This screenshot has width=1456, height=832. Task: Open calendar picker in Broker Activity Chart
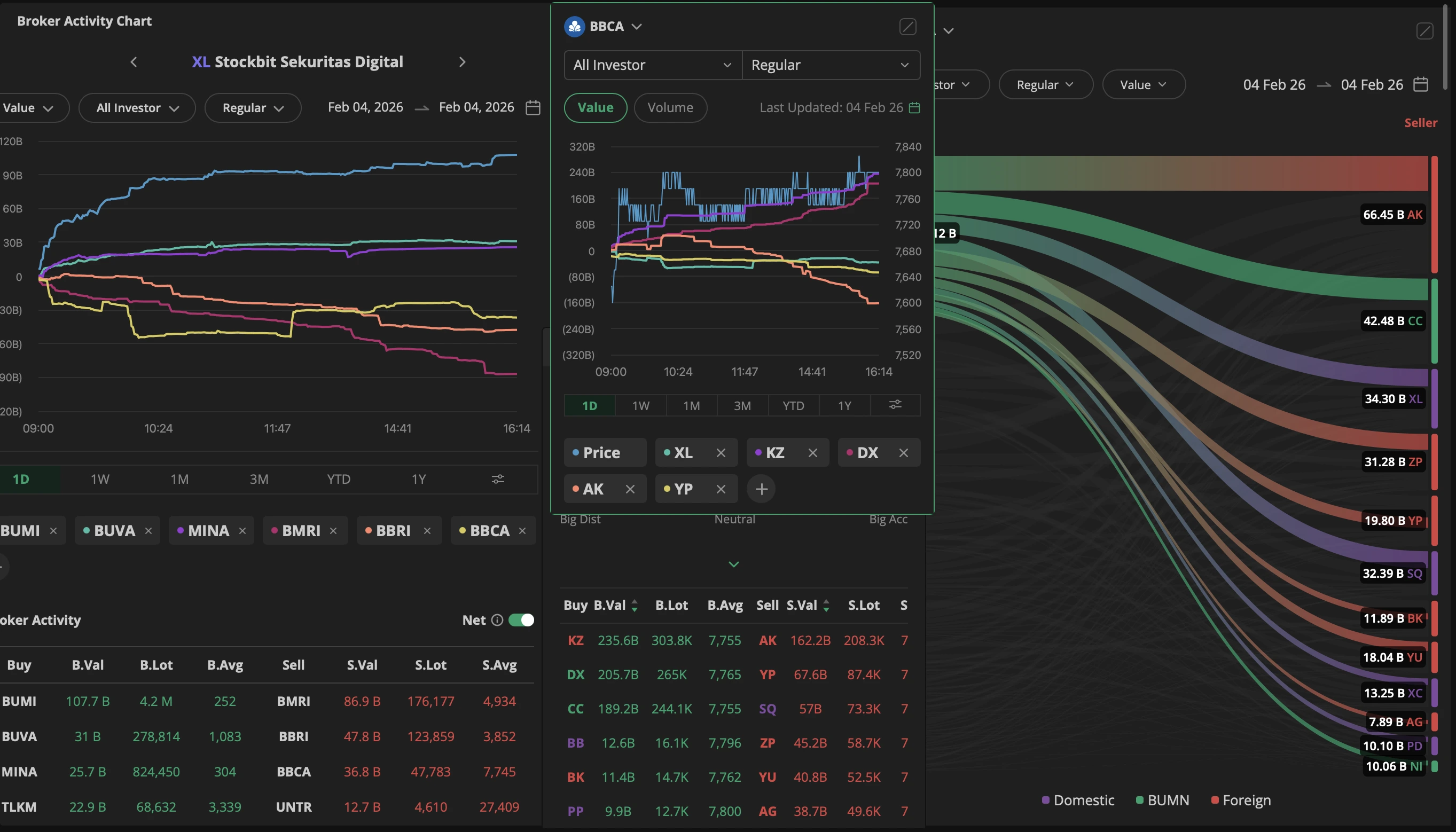coord(533,107)
